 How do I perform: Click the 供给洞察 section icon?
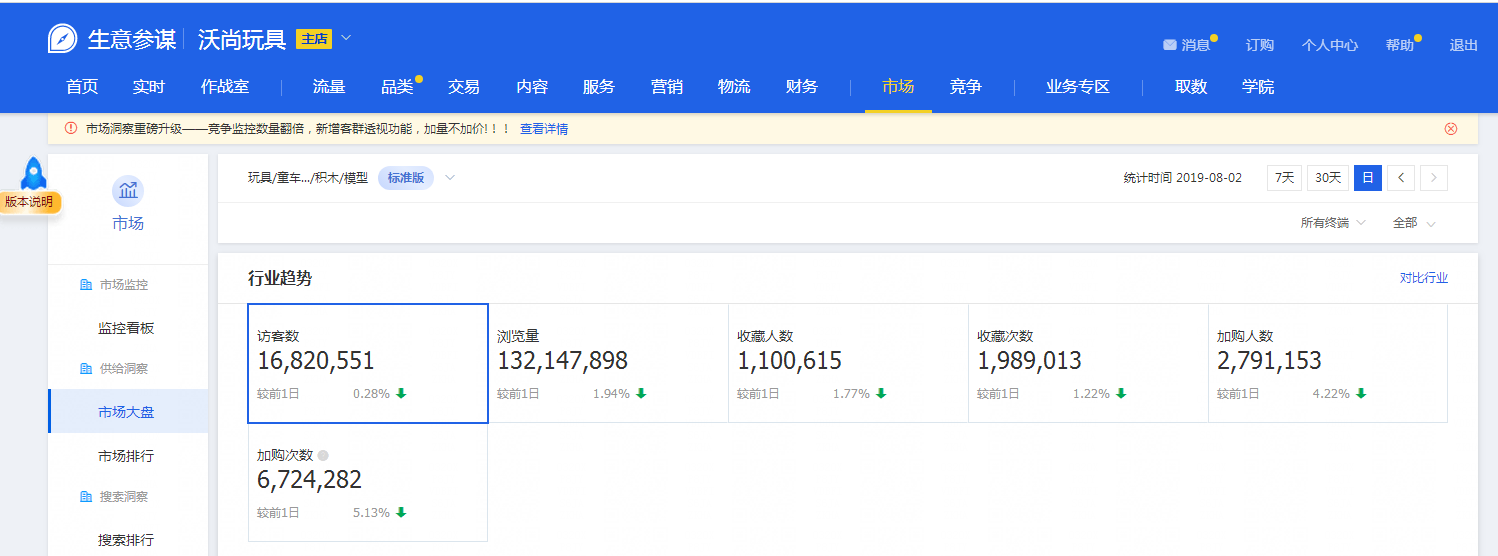coord(85,369)
